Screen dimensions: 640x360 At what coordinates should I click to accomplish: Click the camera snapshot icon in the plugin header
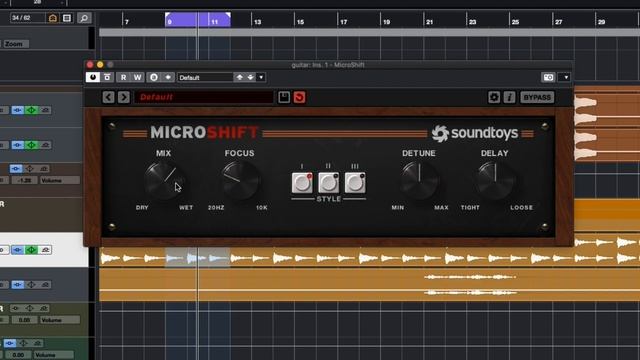point(548,77)
